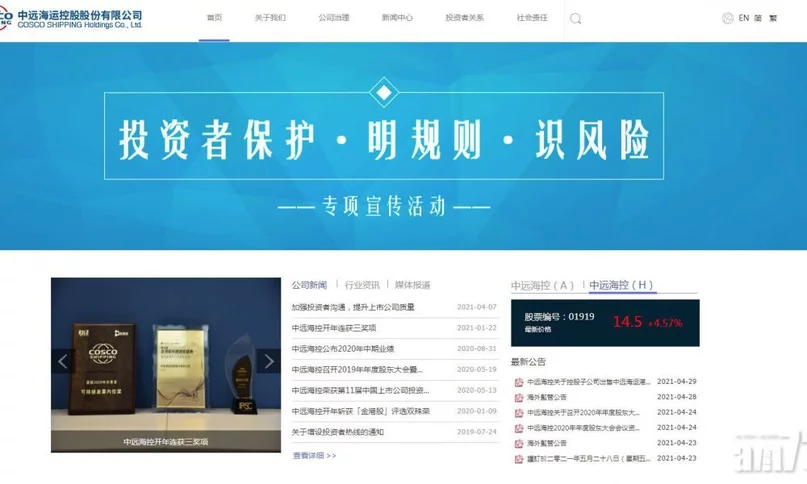Open the search magnifier icon

coord(575,19)
